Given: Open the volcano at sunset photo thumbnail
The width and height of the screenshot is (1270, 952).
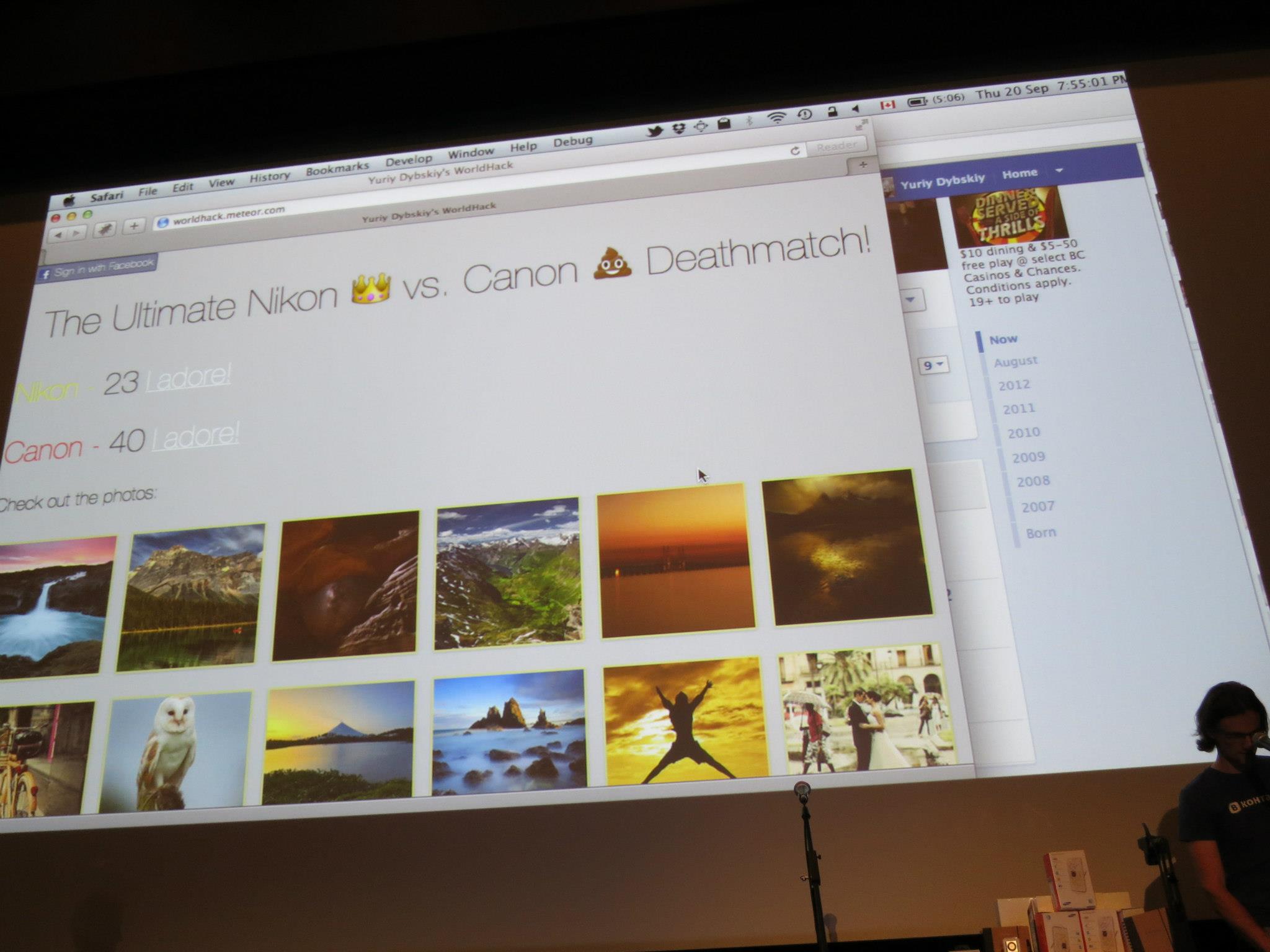Looking at the screenshot, I should point(339,743).
